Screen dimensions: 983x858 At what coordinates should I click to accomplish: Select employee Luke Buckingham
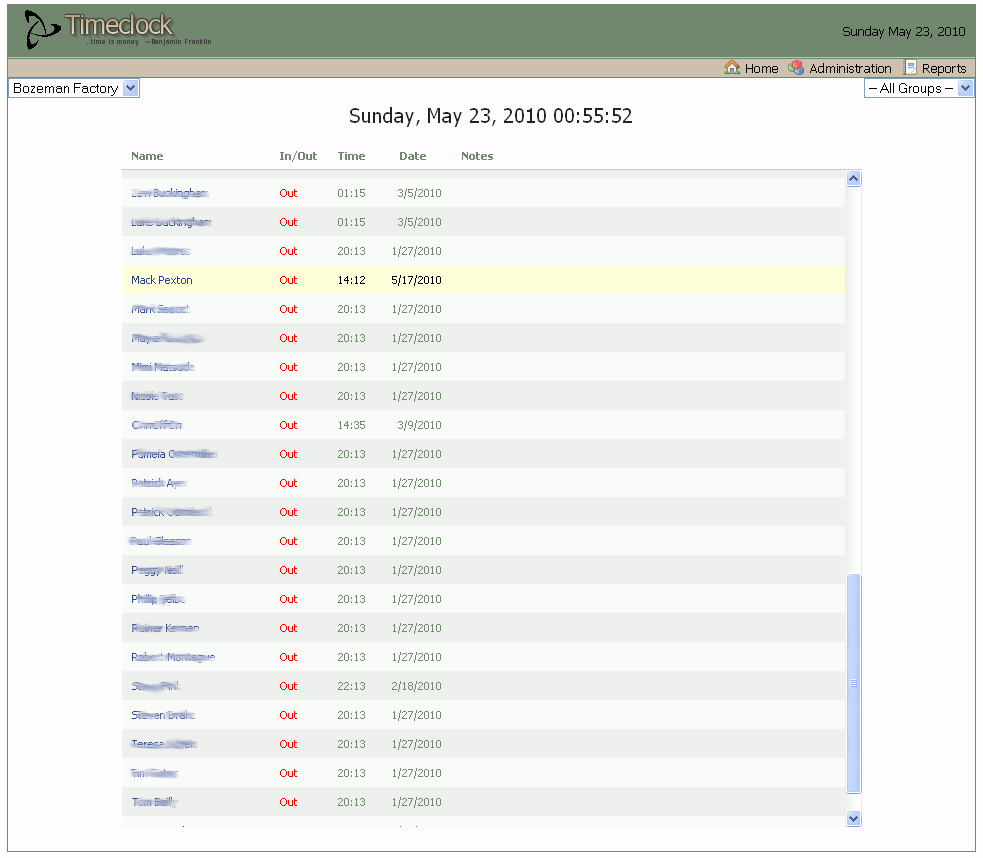point(171,222)
